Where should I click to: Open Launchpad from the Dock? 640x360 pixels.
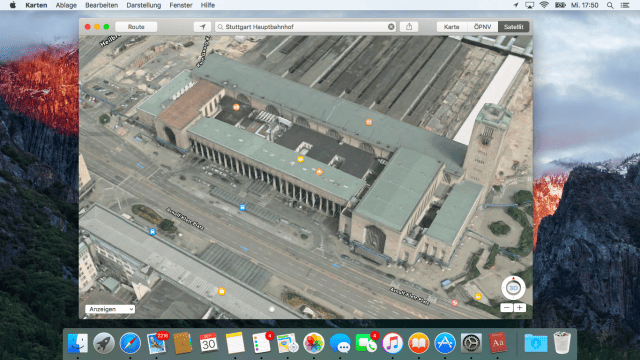pos(104,343)
